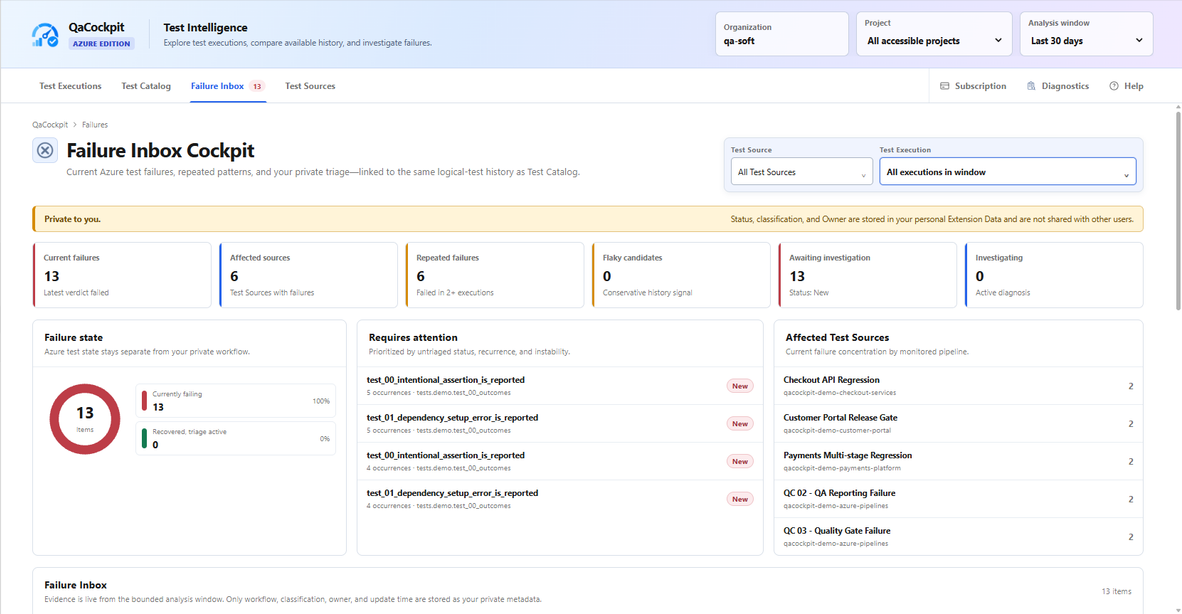The image size is (1182, 614).
Task: Click the Flaky candidates card
Action: [681, 275]
